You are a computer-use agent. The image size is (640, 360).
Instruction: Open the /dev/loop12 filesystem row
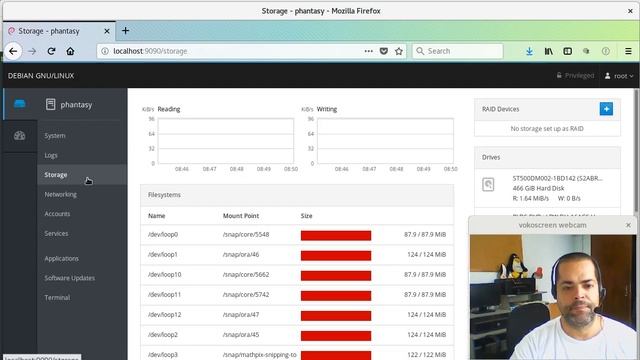pos(297,315)
